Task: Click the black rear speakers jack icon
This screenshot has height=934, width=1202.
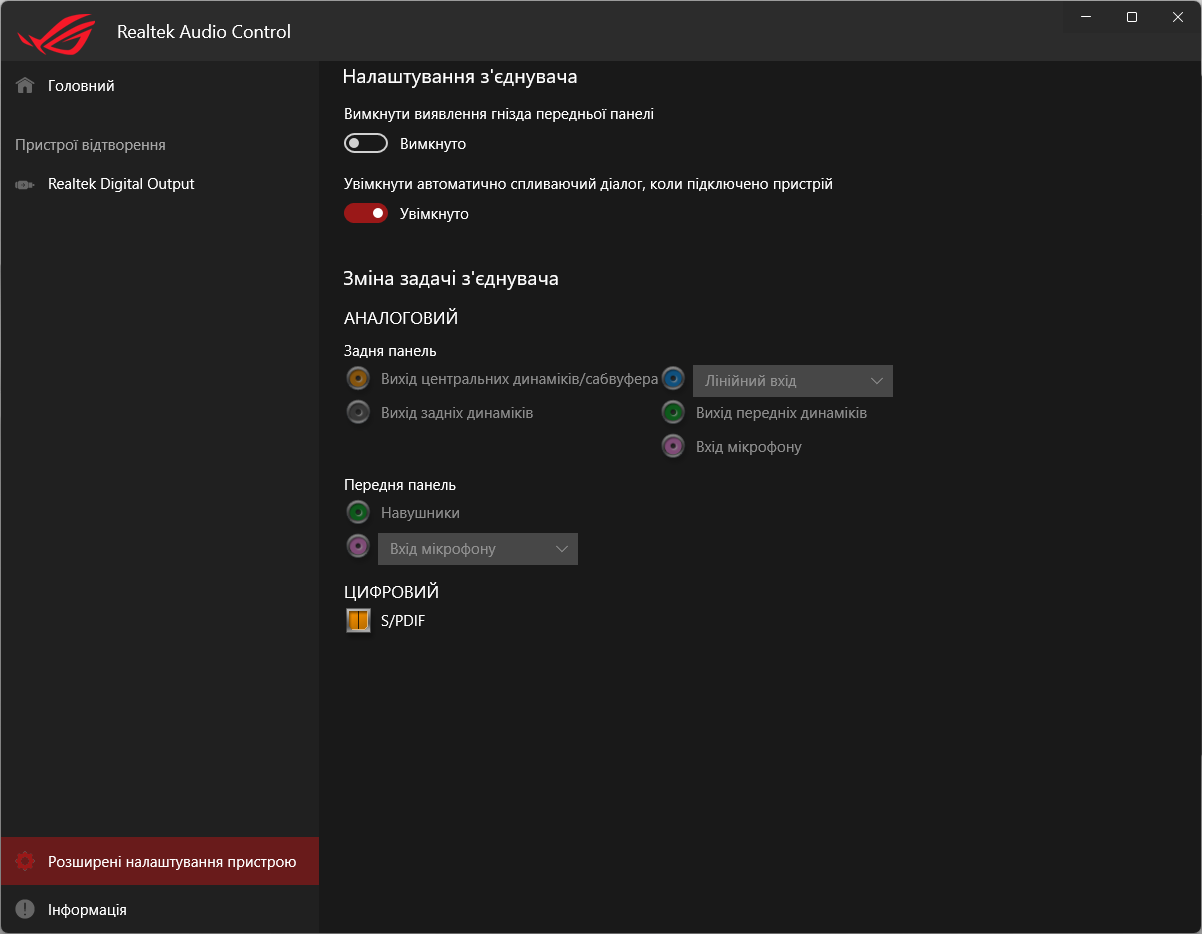Action: click(x=358, y=412)
